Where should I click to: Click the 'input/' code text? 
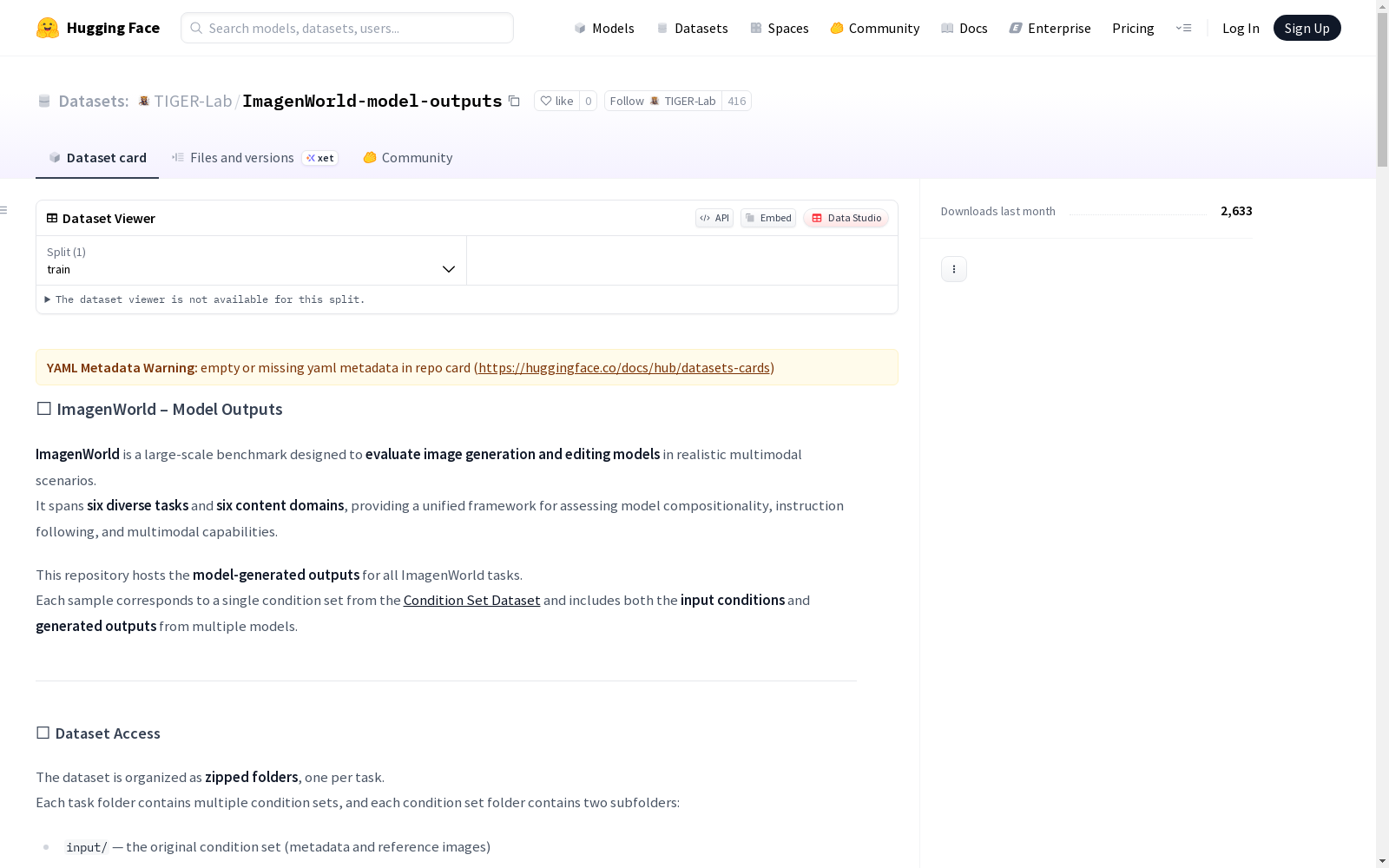tap(87, 847)
